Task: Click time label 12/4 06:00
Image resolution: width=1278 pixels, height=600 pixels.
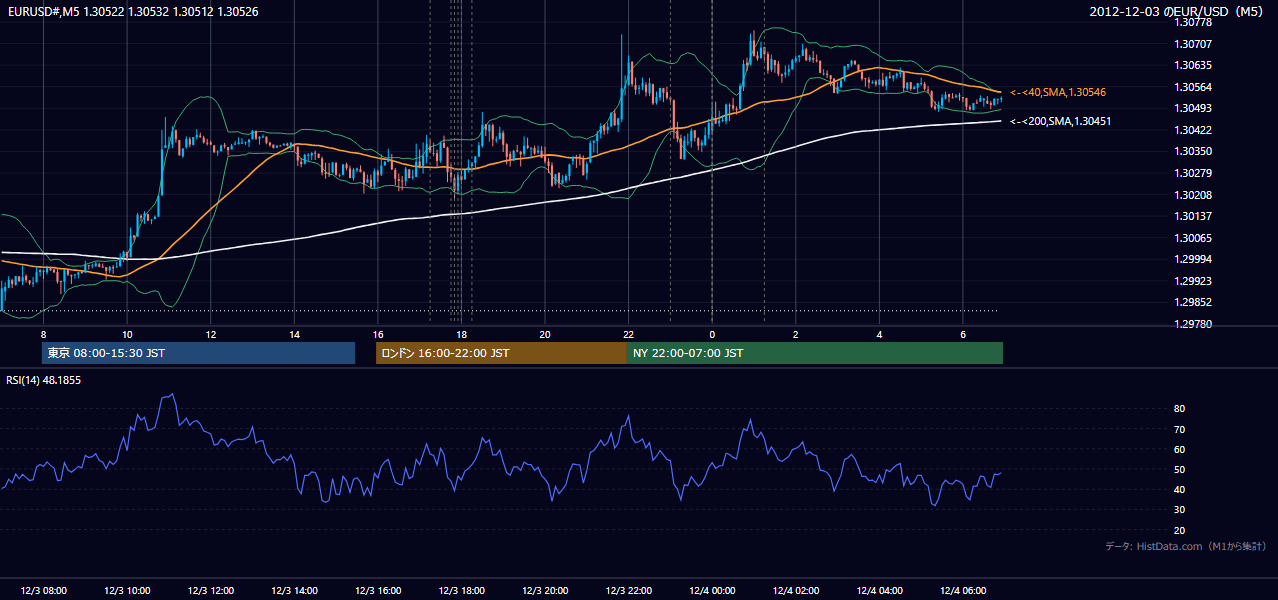Action: point(962,591)
